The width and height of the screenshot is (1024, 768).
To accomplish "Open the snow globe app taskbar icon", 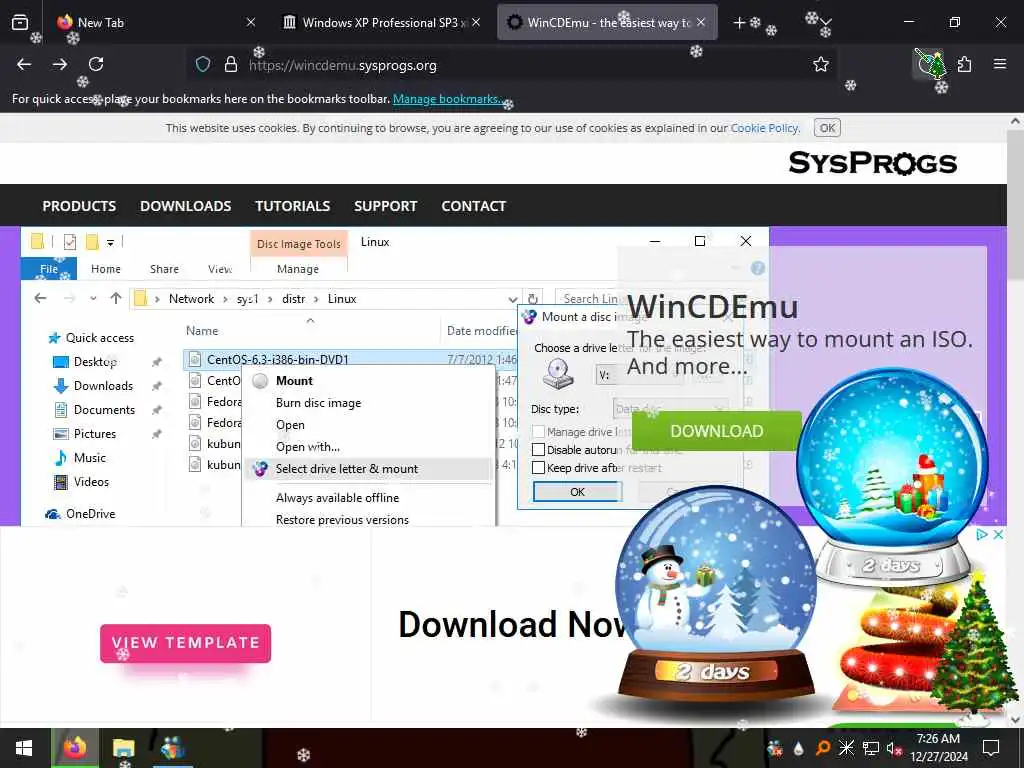I will pyautogui.click(x=173, y=748).
